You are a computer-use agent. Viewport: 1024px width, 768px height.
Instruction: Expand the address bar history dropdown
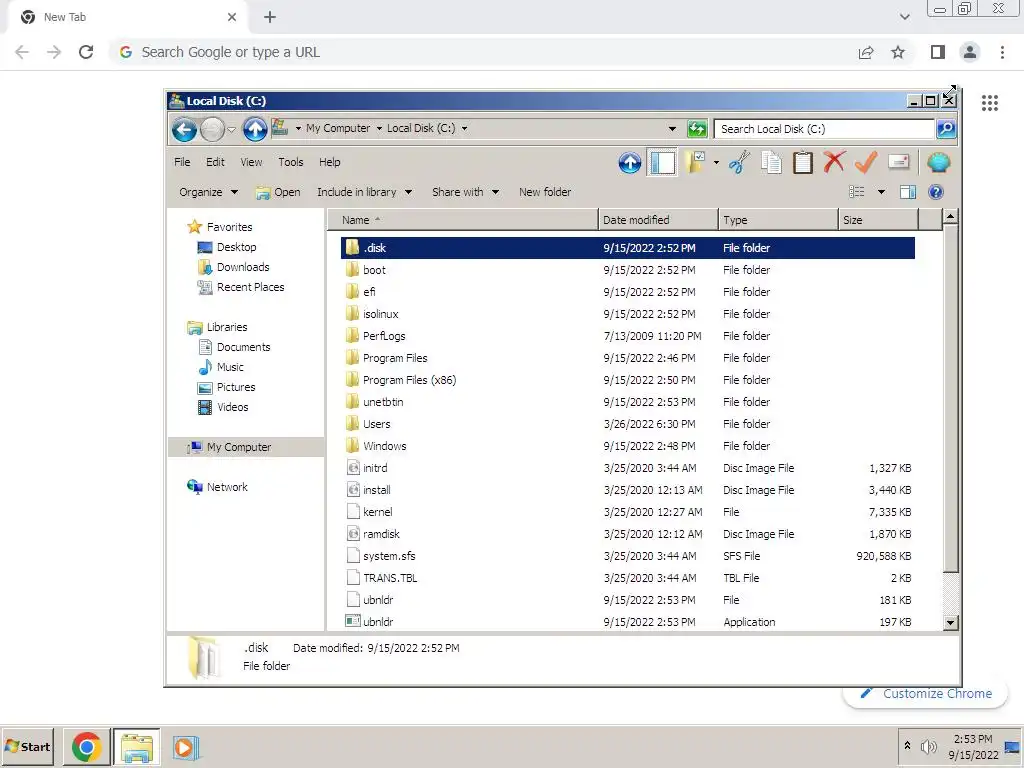[x=672, y=129]
